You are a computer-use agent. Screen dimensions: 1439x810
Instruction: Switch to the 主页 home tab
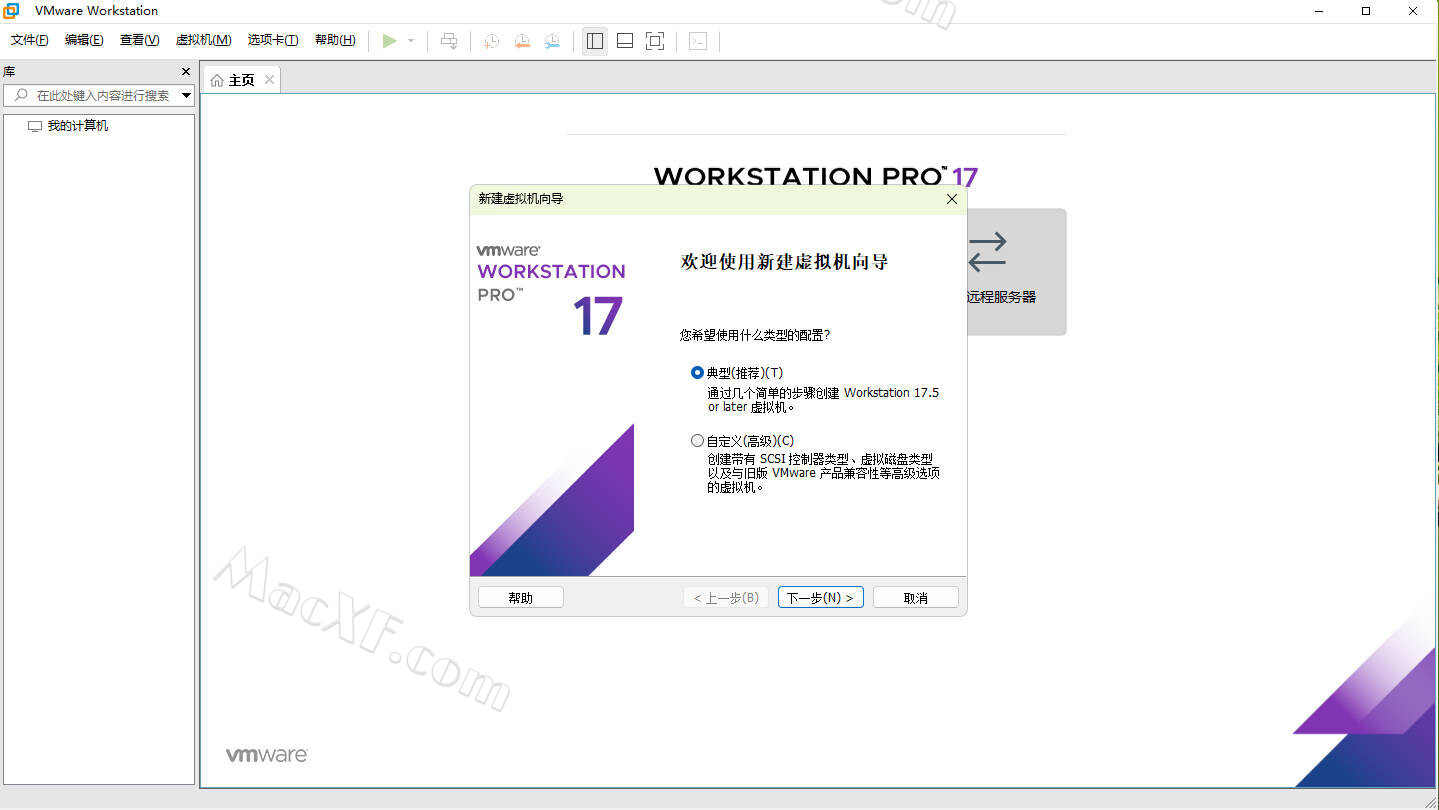242,80
